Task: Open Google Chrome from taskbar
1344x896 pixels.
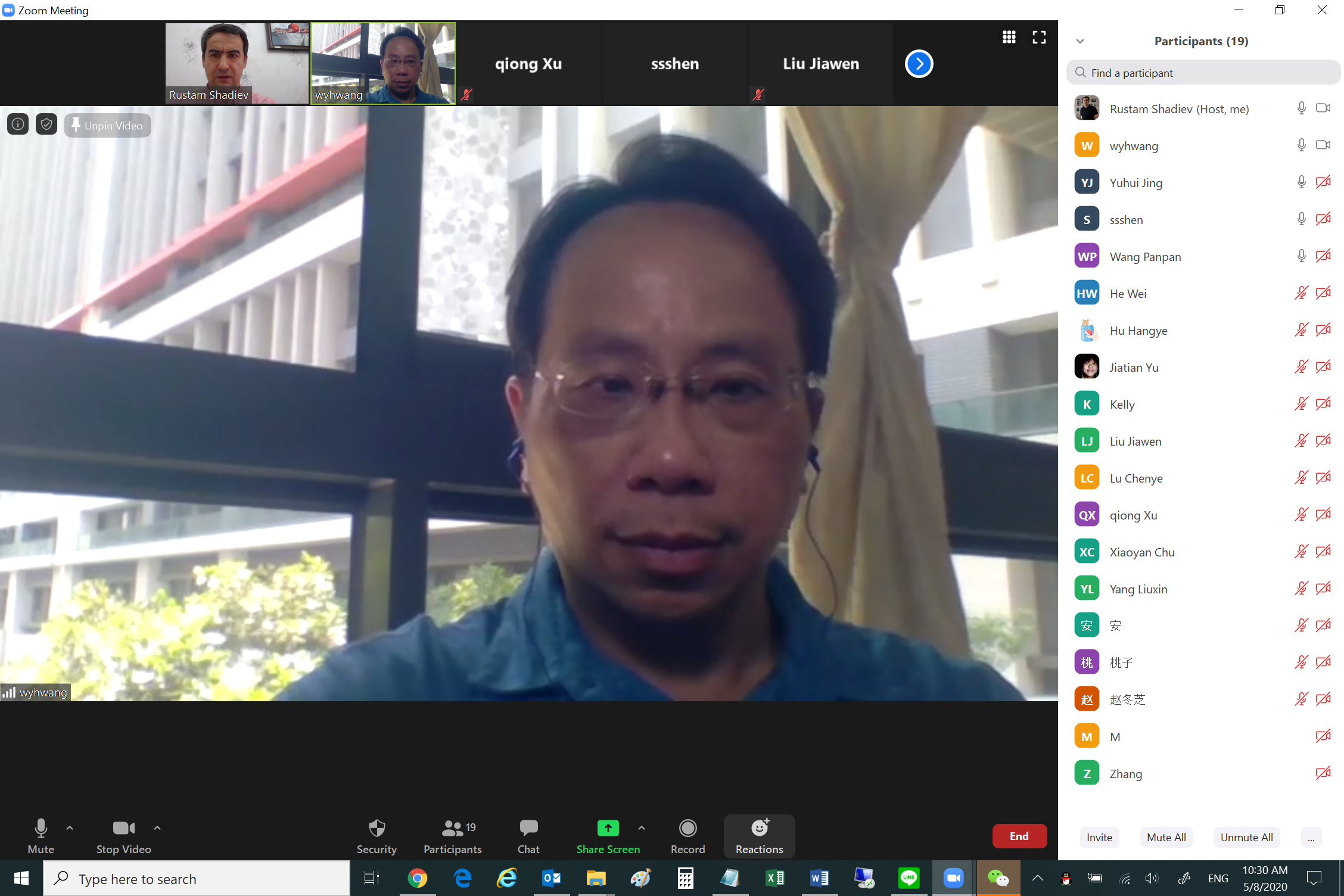Action: pyautogui.click(x=418, y=878)
